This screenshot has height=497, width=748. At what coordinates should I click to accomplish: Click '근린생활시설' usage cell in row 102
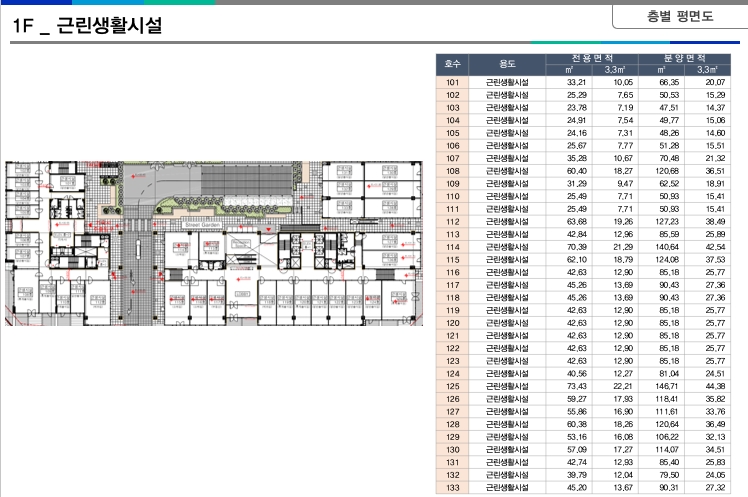(x=507, y=95)
